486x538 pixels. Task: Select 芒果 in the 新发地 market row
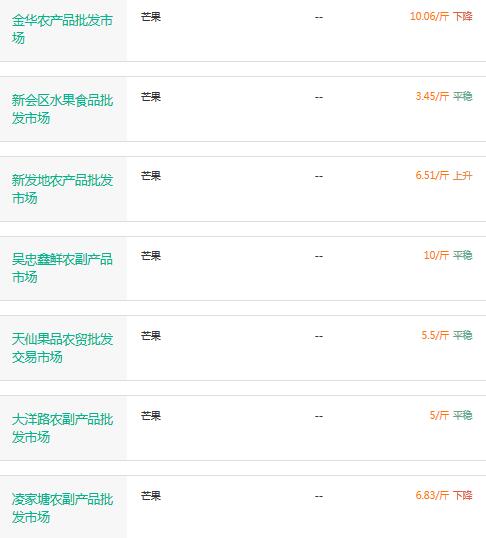click(x=151, y=176)
